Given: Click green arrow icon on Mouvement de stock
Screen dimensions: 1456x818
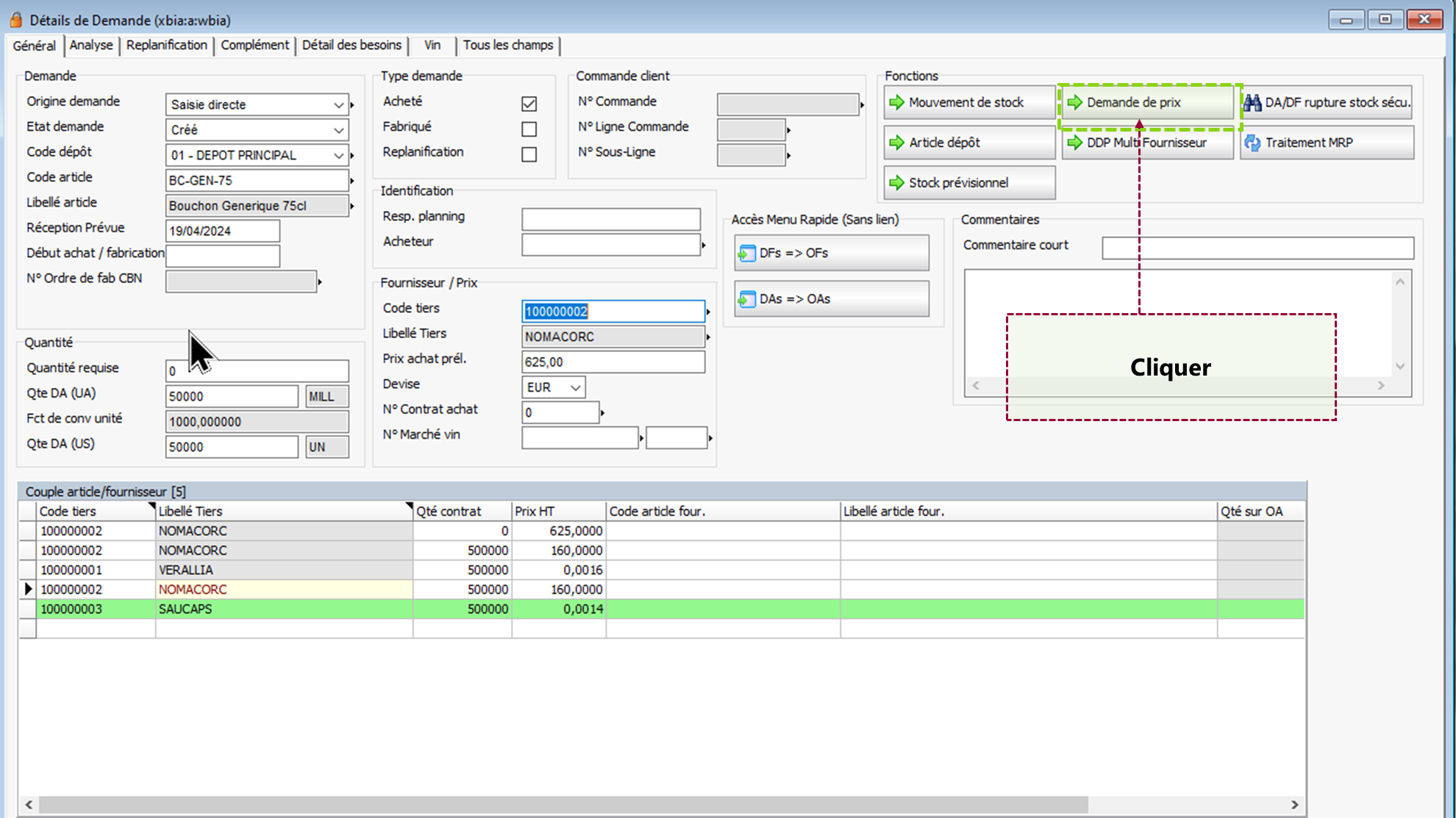Looking at the screenshot, I should (896, 102).
